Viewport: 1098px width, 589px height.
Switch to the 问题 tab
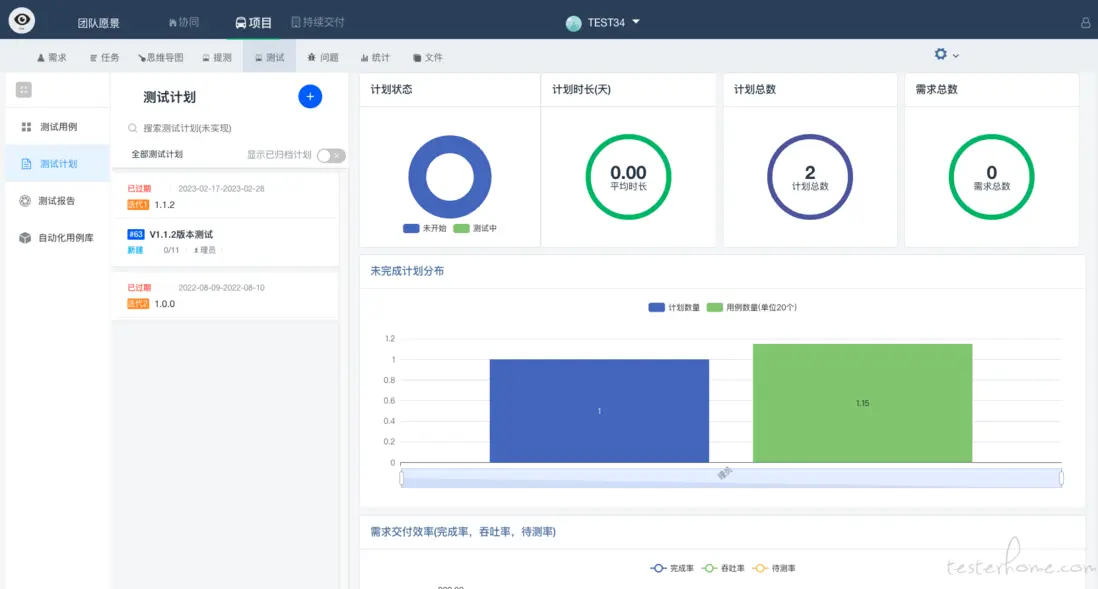coord(323,58)
